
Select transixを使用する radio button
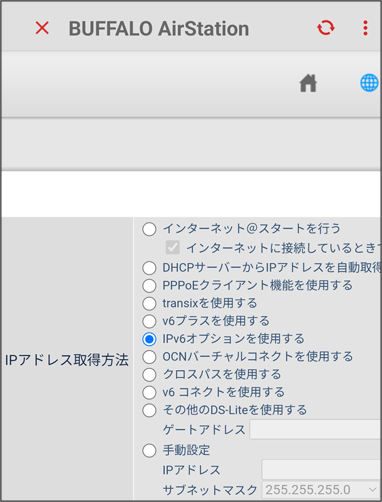[149, 304]
